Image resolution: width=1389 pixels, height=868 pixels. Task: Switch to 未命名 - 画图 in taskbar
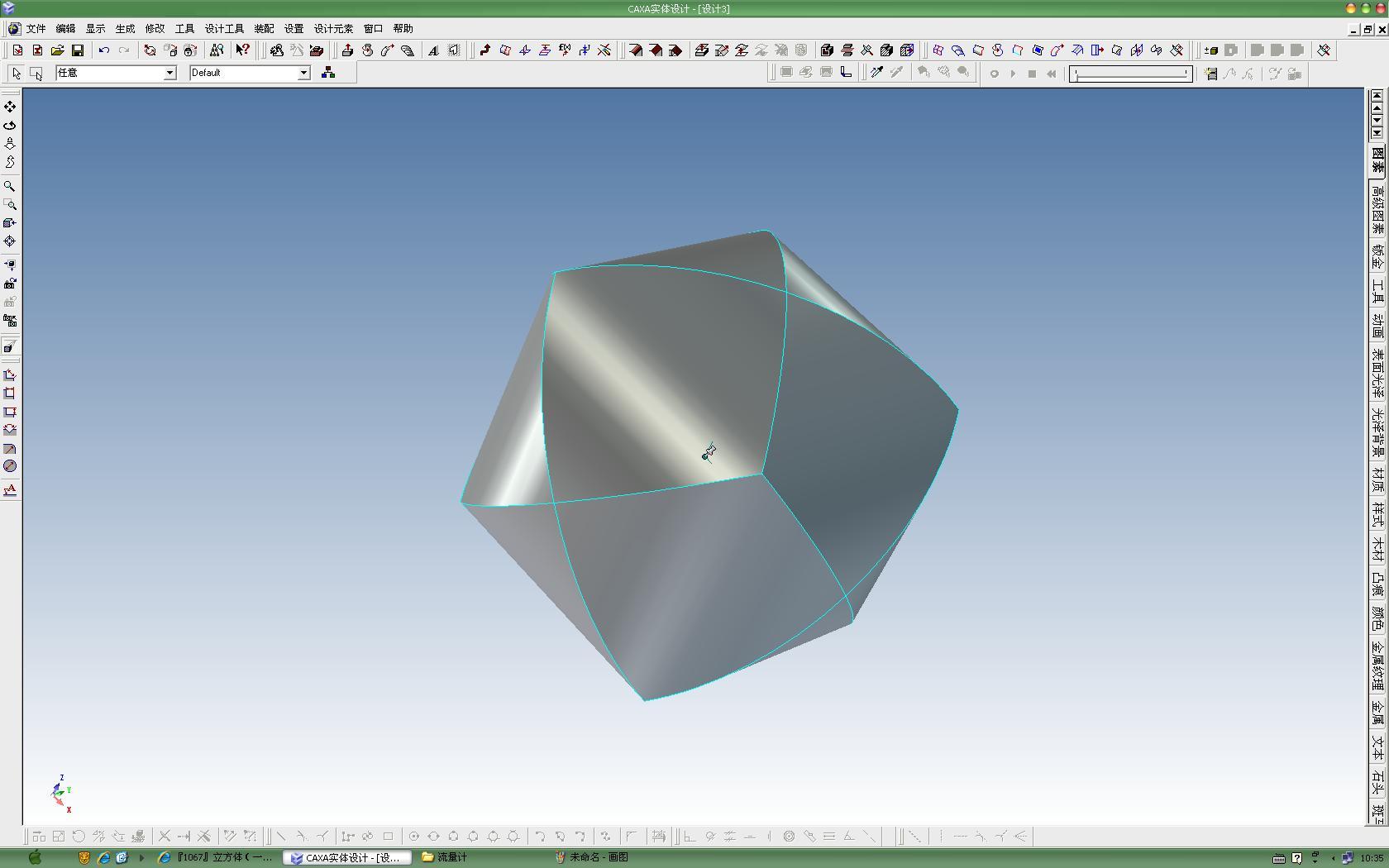click(591, 857)
